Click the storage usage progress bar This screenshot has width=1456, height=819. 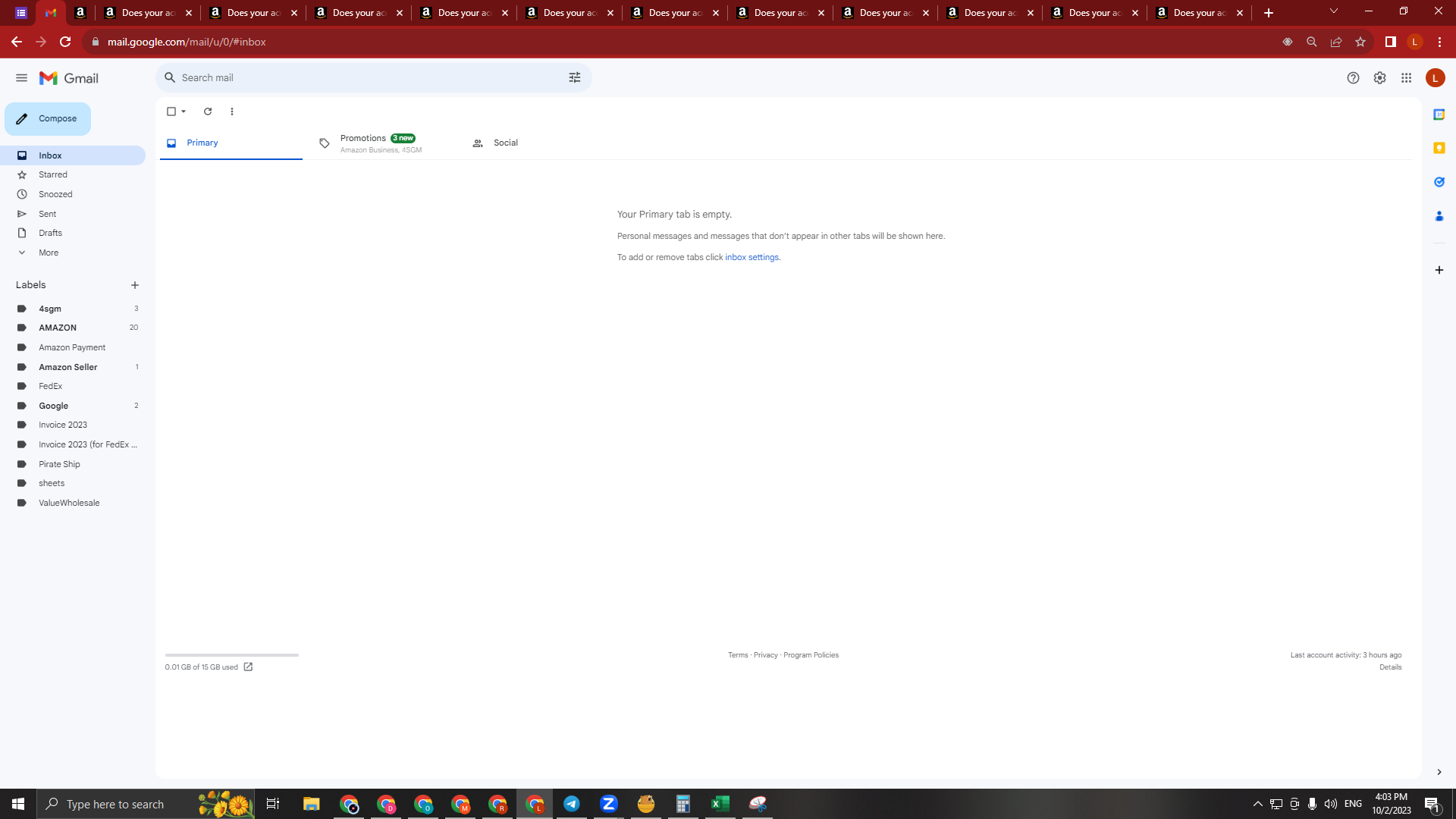(x=232, y=654)
